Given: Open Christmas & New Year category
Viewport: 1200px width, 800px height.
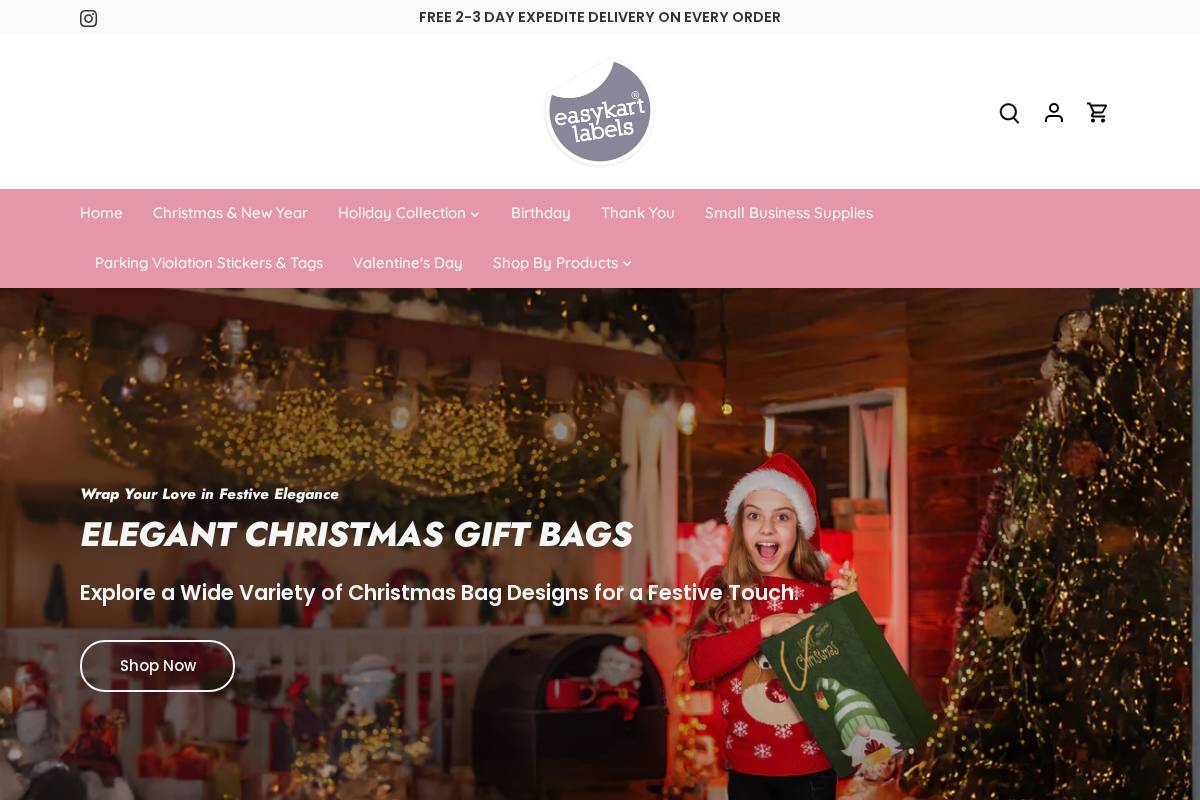Looking at the screenshot, I should (x=230, y=213).
